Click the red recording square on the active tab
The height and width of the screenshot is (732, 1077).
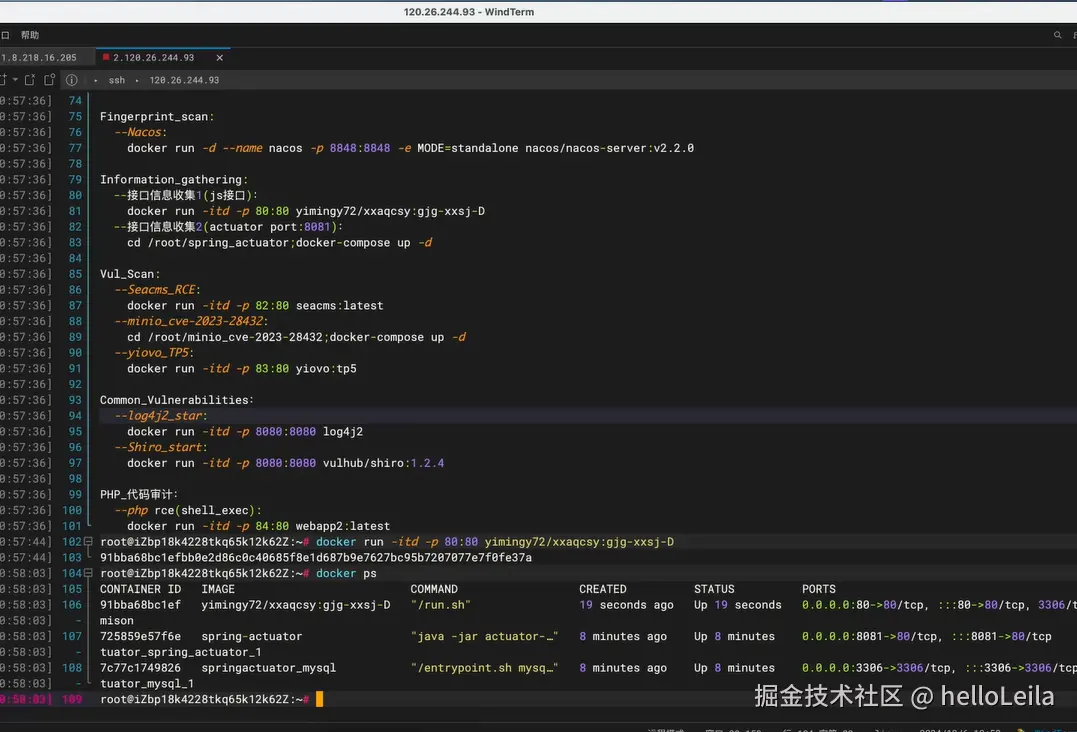108,57
